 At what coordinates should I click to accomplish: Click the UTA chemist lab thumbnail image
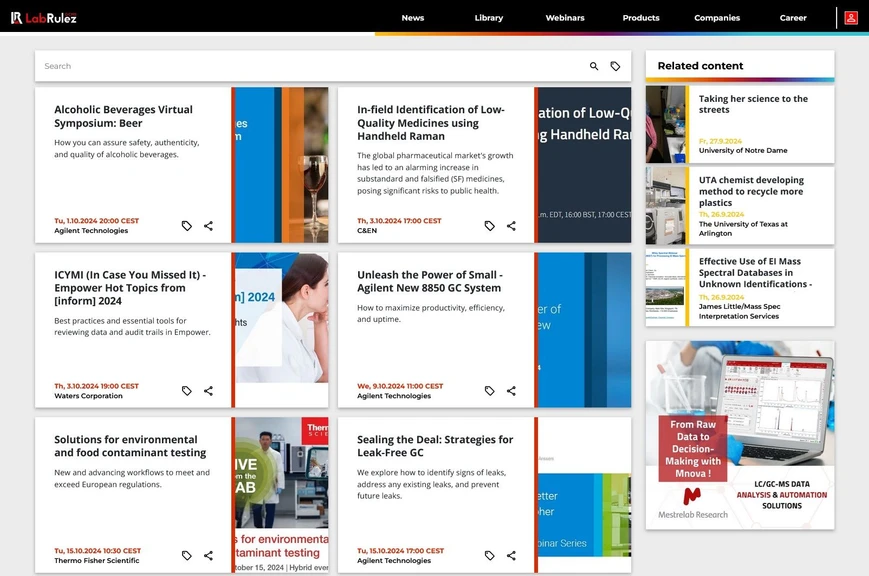(666, 206)
